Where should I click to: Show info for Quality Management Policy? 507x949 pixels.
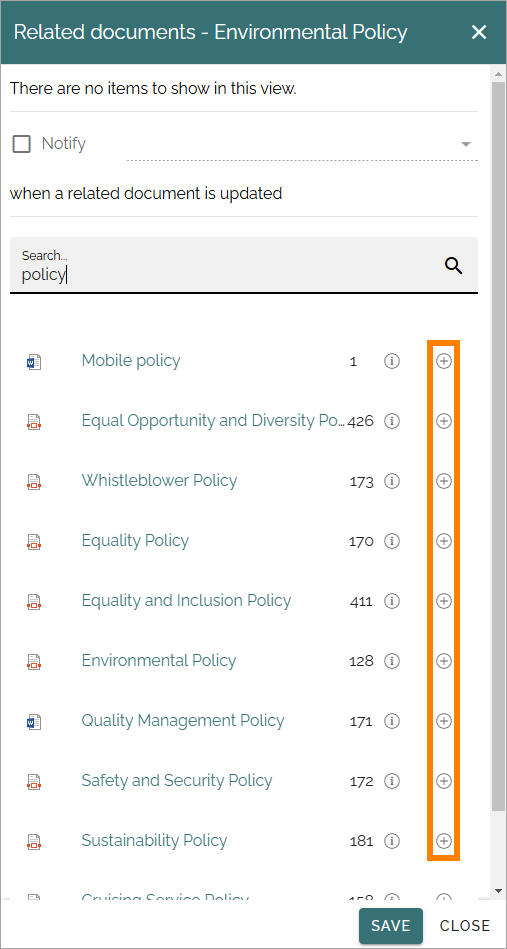coord(392,721)
